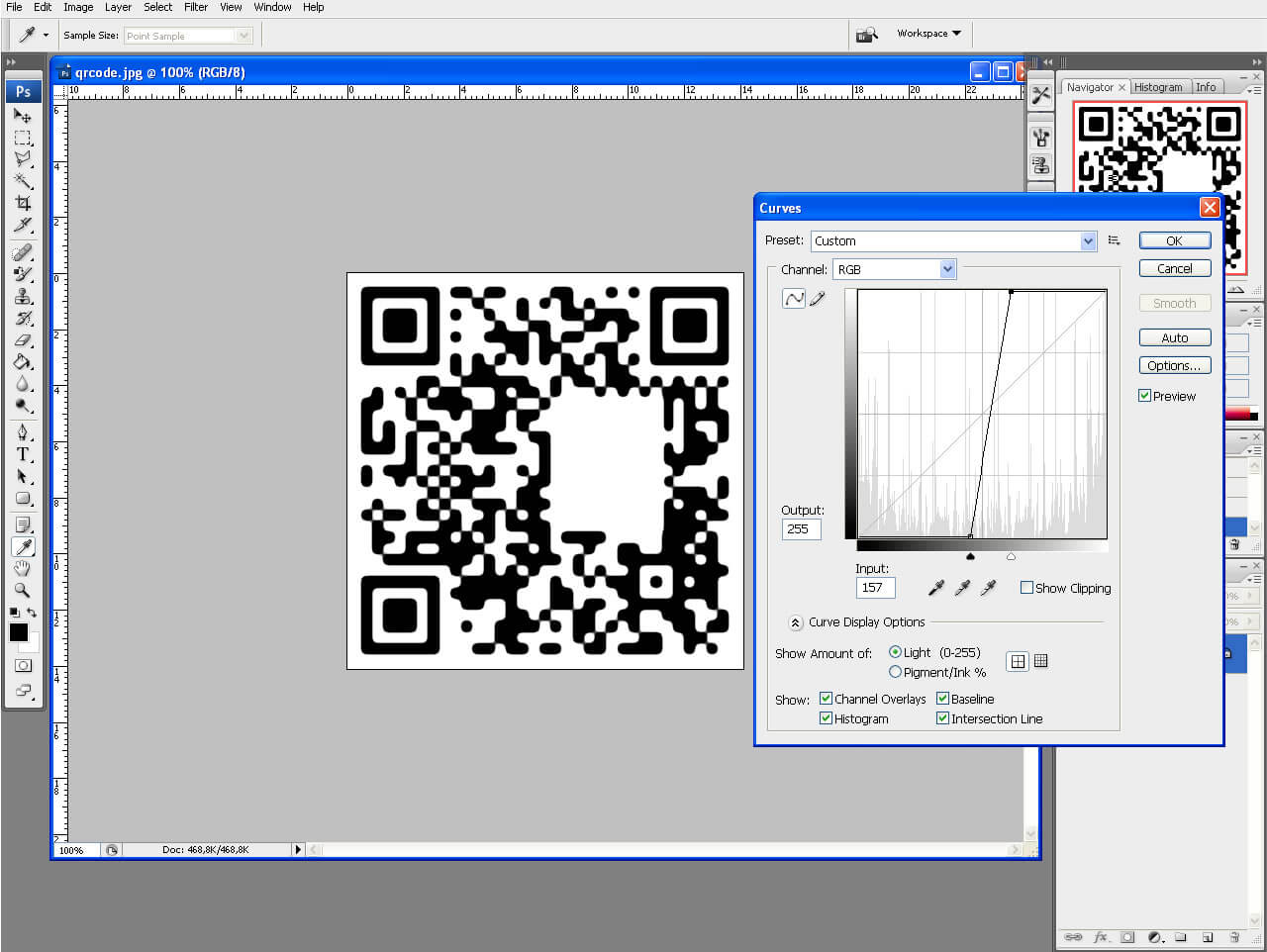Click OK in Curves dialog
The width and height of the screenshot is (1267, 952).
pyautogui.click(x=1174, y=240)
